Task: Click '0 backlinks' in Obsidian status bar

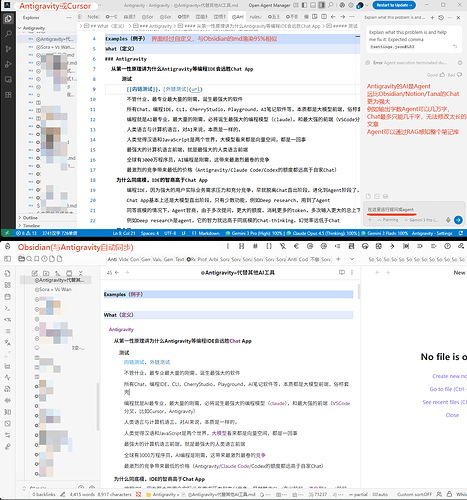Action: click(x=44, y=494)
